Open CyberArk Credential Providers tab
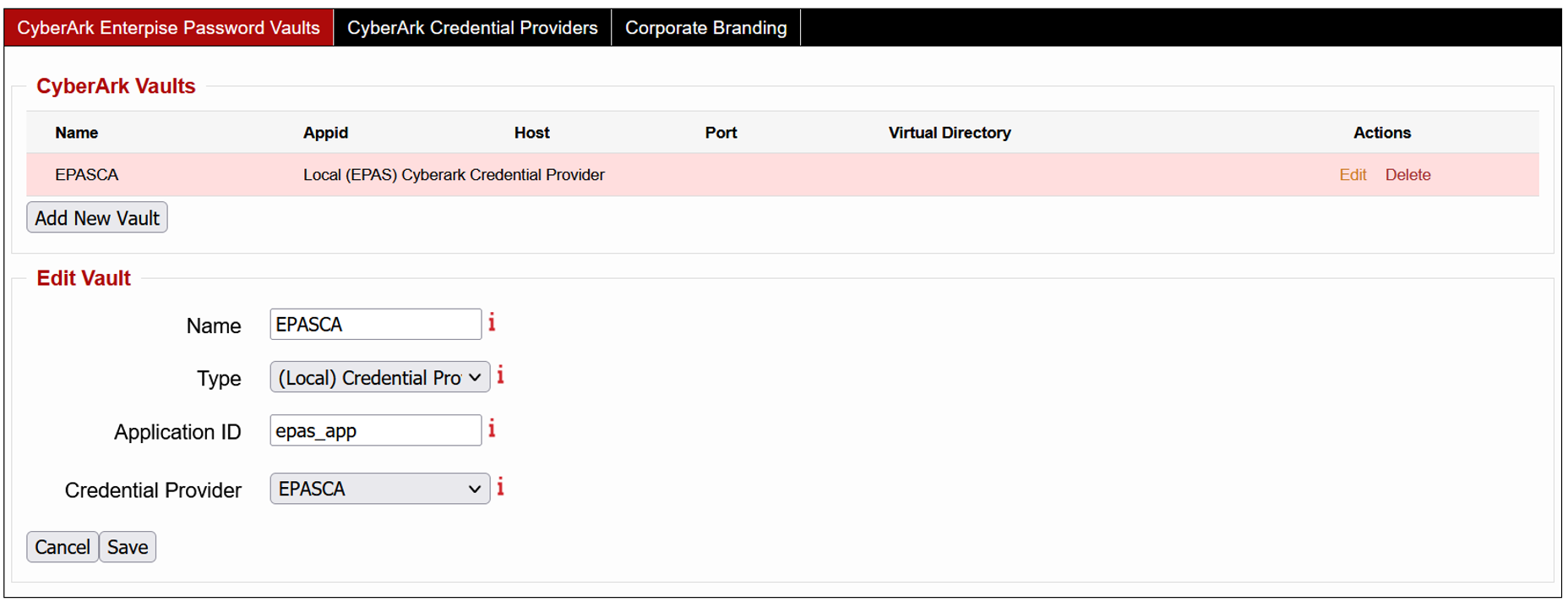The height and width of the screenshot is (602, 1568). tap(472, 28)
